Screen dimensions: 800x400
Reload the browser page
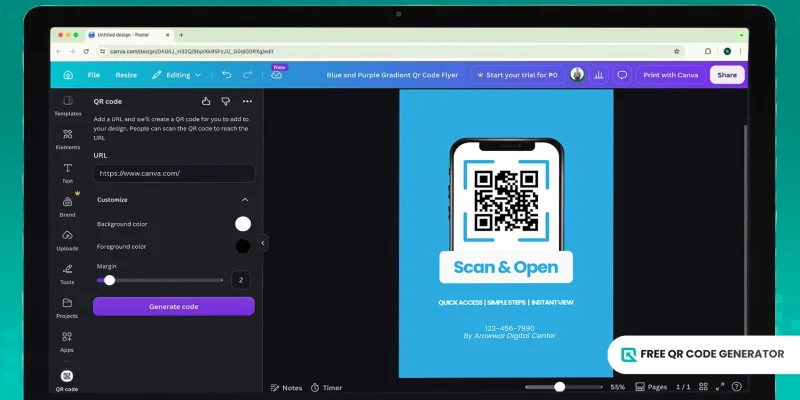[x=86, y=52]
